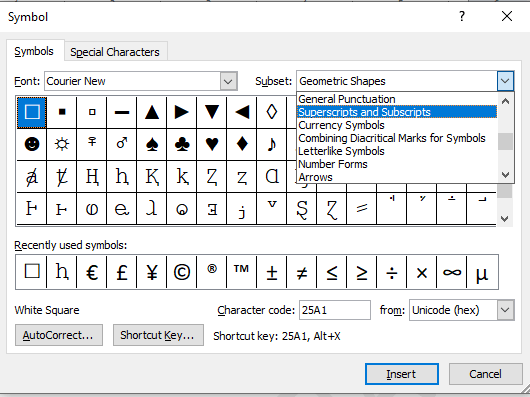Pick the small white square symbol
Screen dimensions: 530x397
click(92, 112)
